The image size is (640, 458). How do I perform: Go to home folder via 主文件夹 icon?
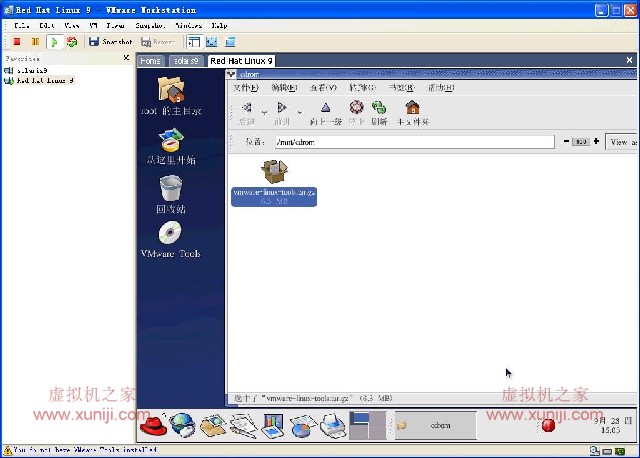413,113
